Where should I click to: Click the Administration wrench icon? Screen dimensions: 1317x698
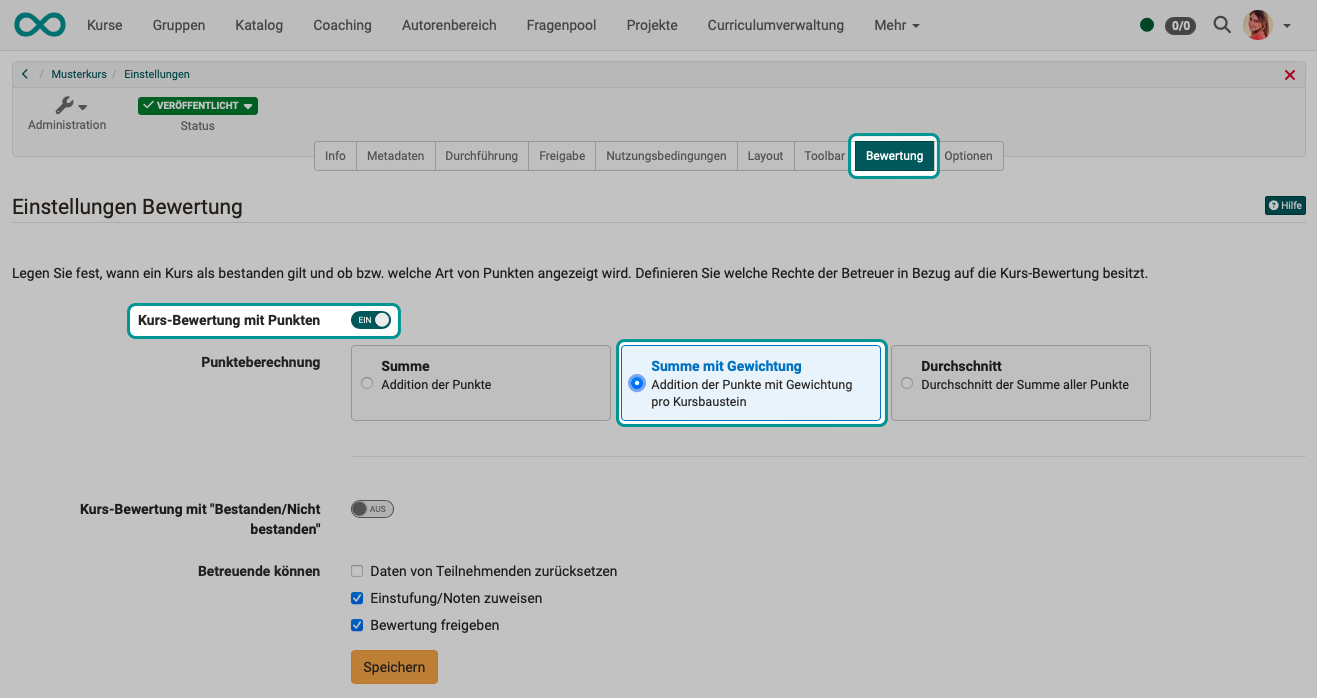pyautogui.click(x=62, y=103)
